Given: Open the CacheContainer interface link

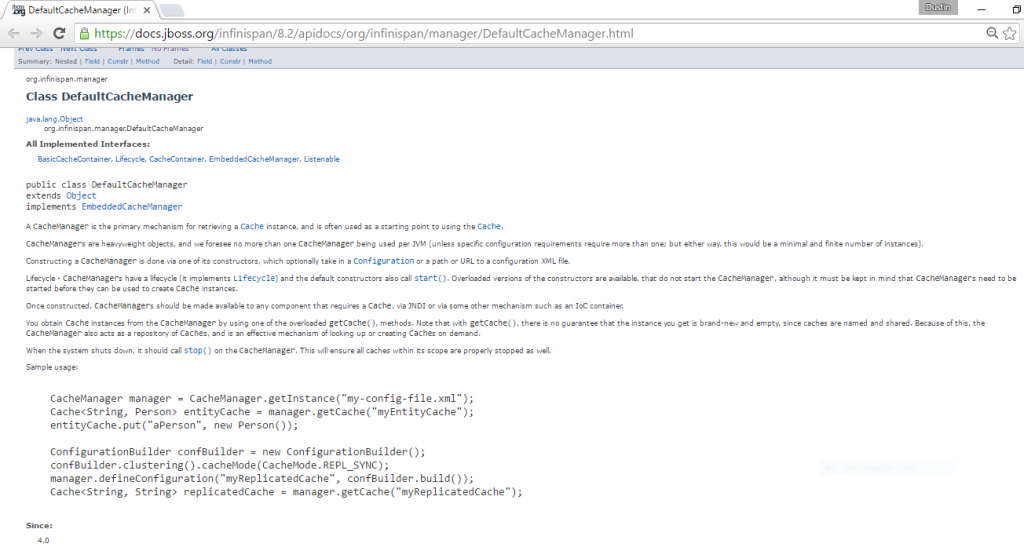Looking at the screenshot, I should 176,159.
